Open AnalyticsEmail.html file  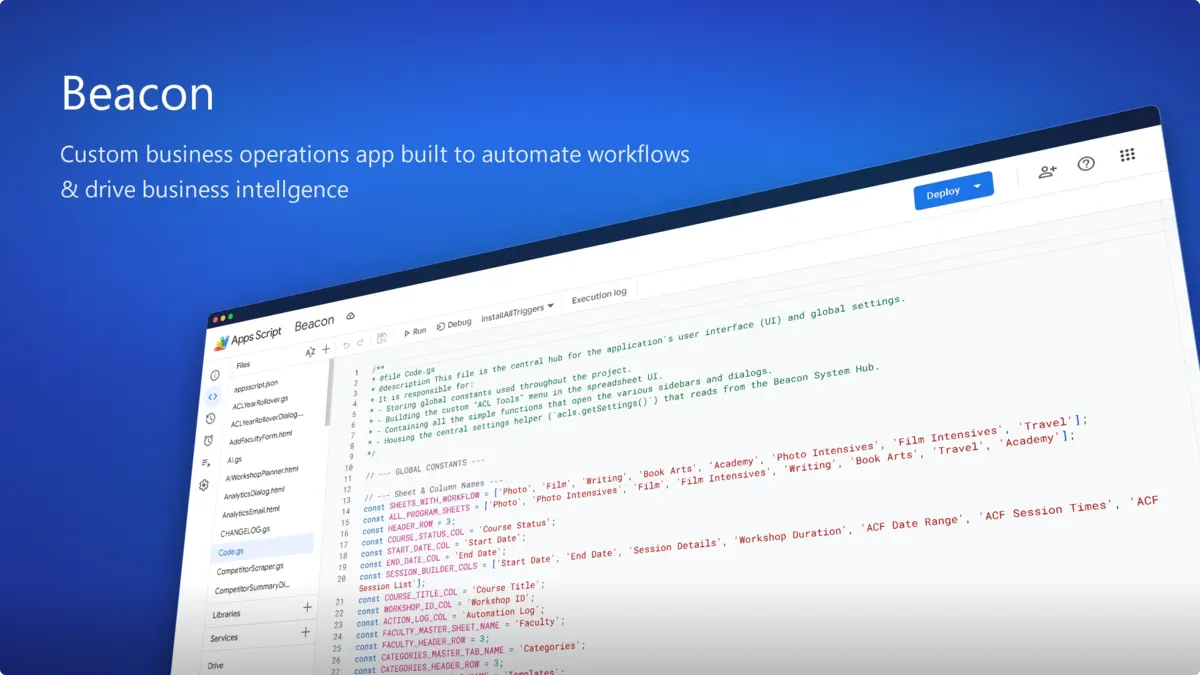[x=250, y=513]
